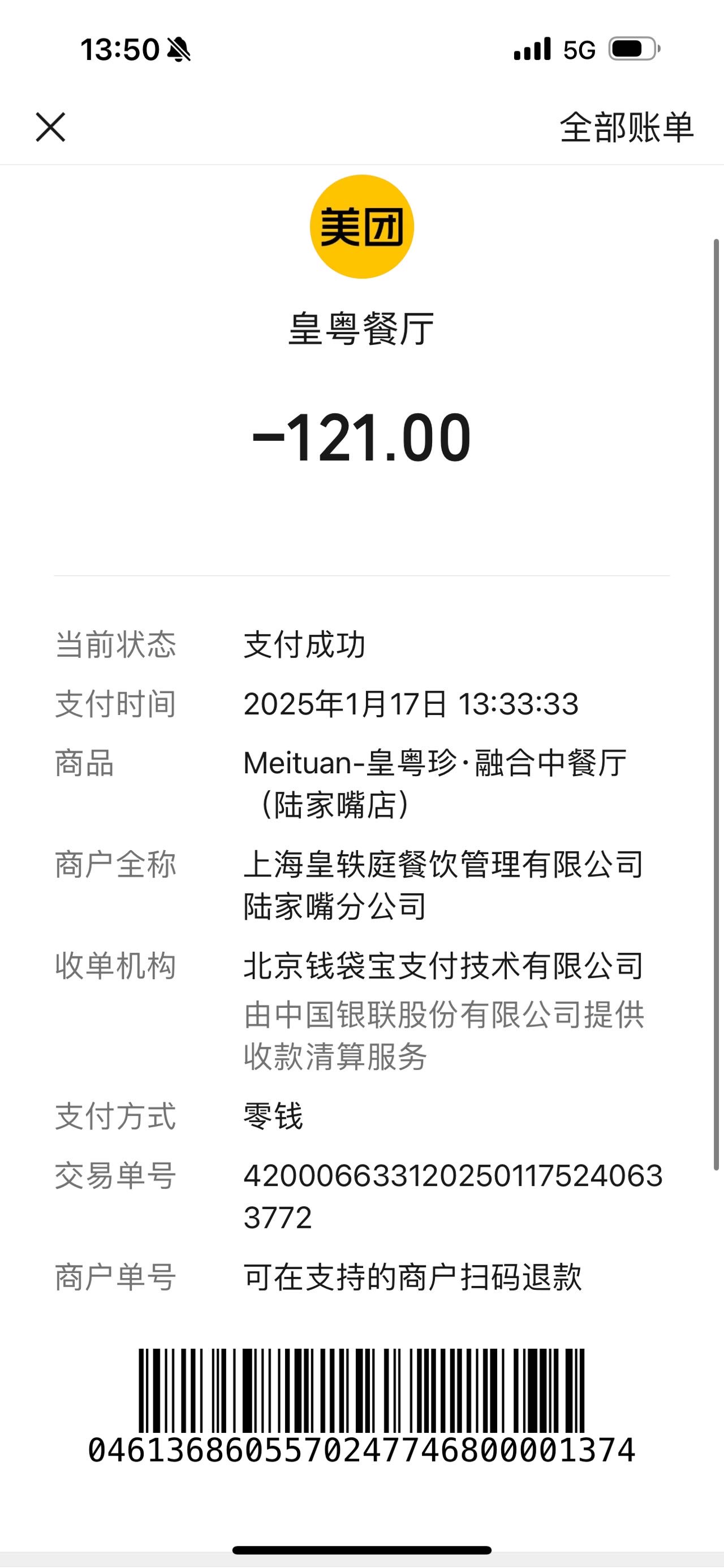Tap the home indicator bar at bottom

(361, 1550)
